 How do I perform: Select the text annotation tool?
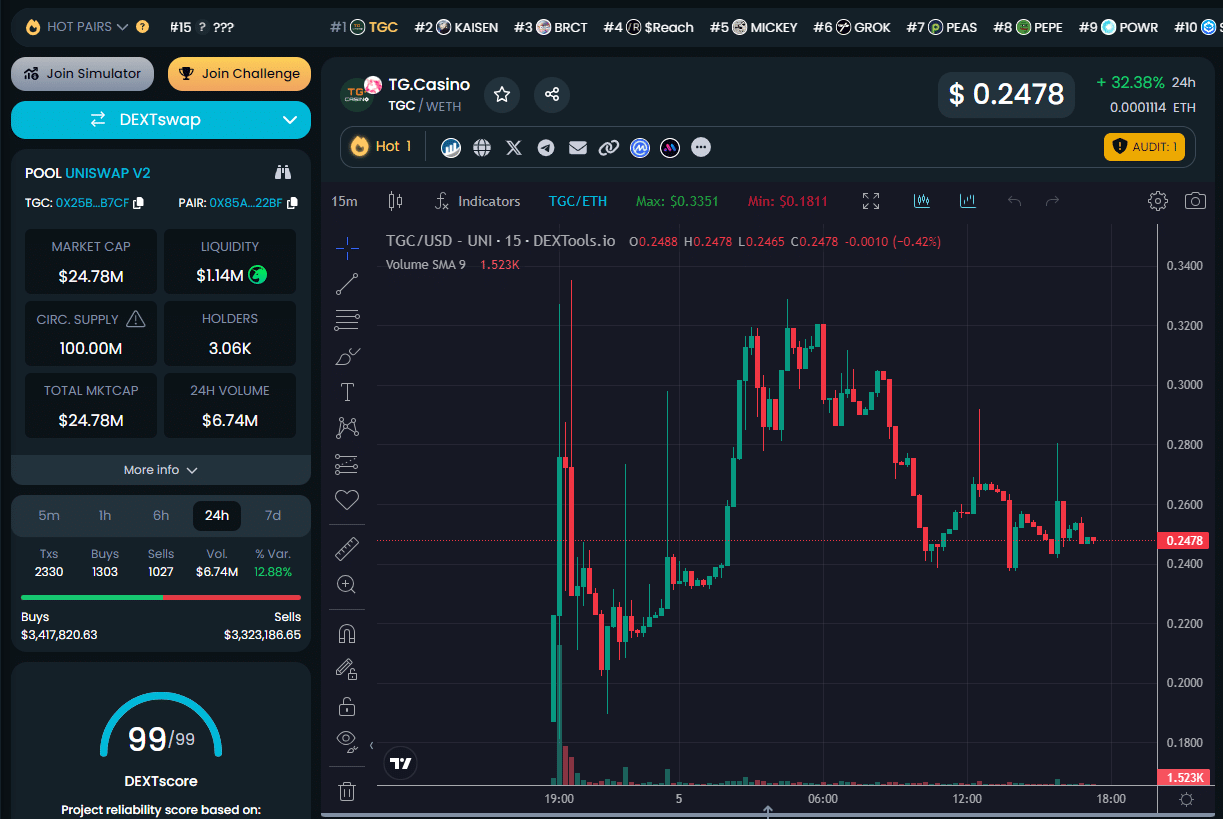click(347, 392)
